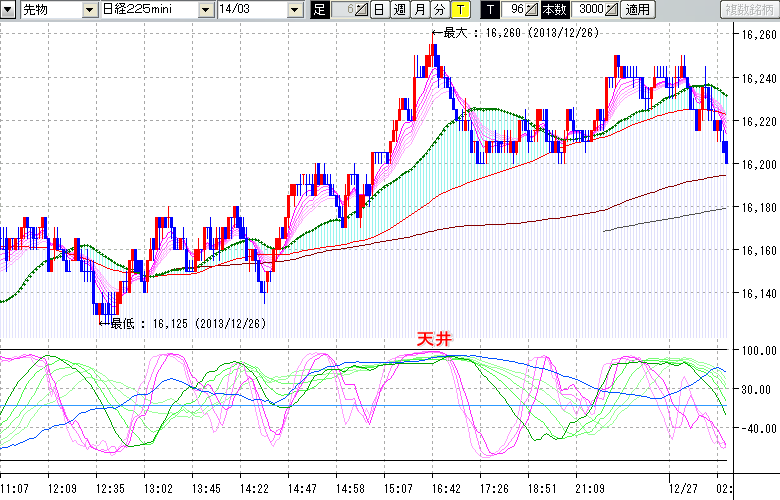Image resolution: width=780 pixels, height=500 pixels.
Task: Select the 分 (minute) timeframe button
Action: tap(439, 10)
